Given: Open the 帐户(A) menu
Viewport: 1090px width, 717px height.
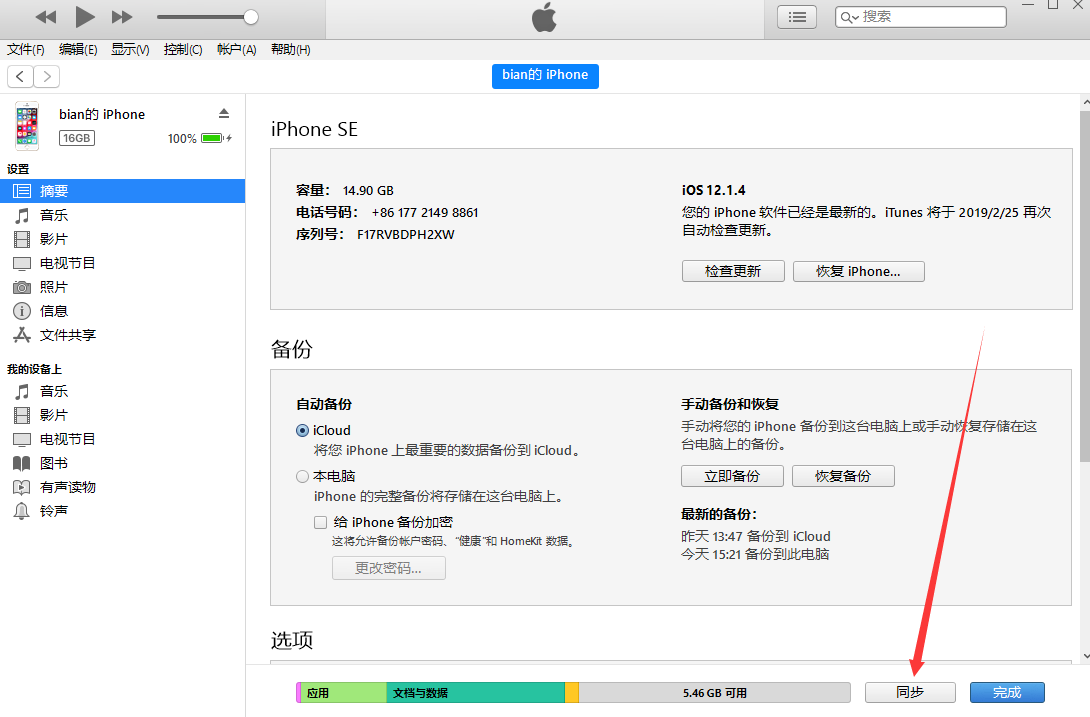Looking at the screenshot, I should [x=236, y=49].
